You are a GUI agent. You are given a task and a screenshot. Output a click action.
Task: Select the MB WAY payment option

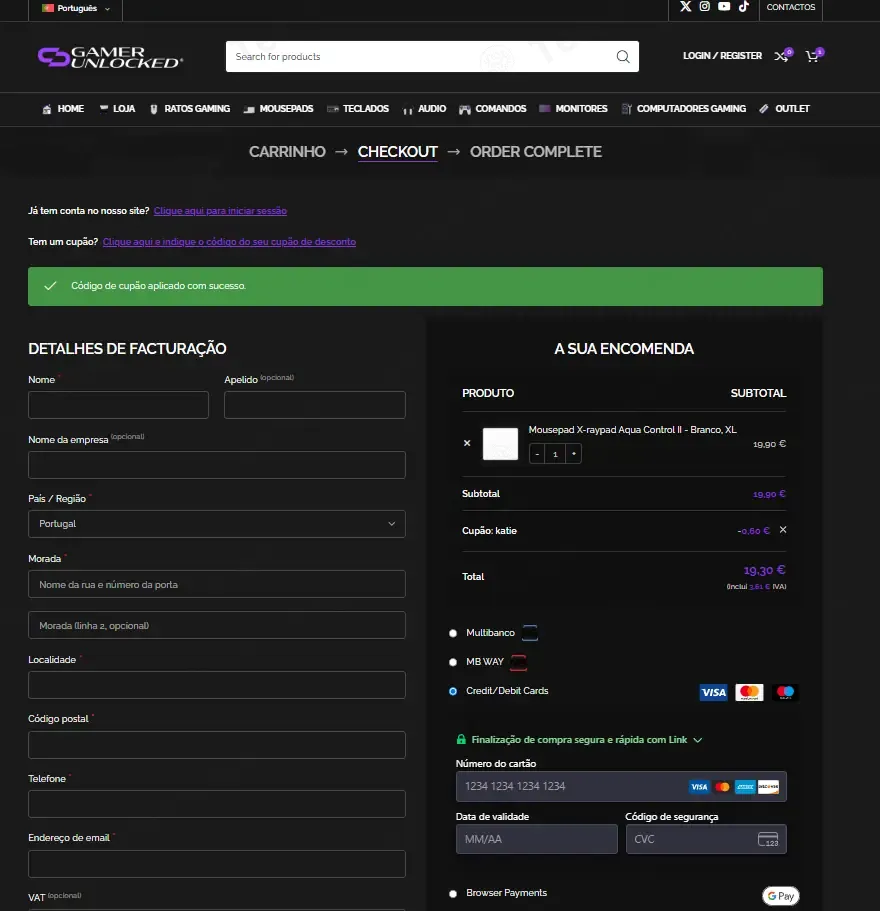[x=453, y=662]
